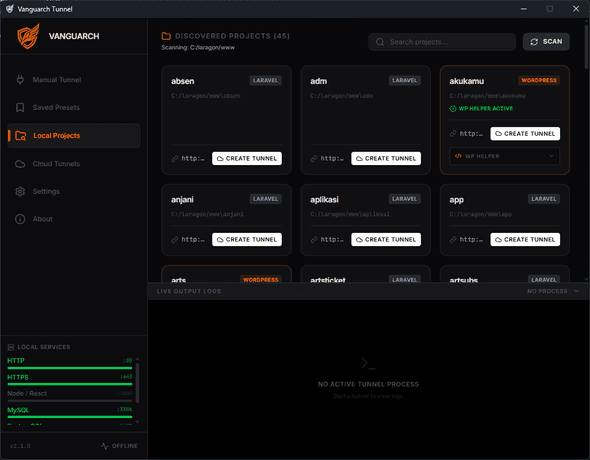Click the cloud icon next to Cloud Tunnels
This screenshot has width=590, height=460.
[20, 164]
